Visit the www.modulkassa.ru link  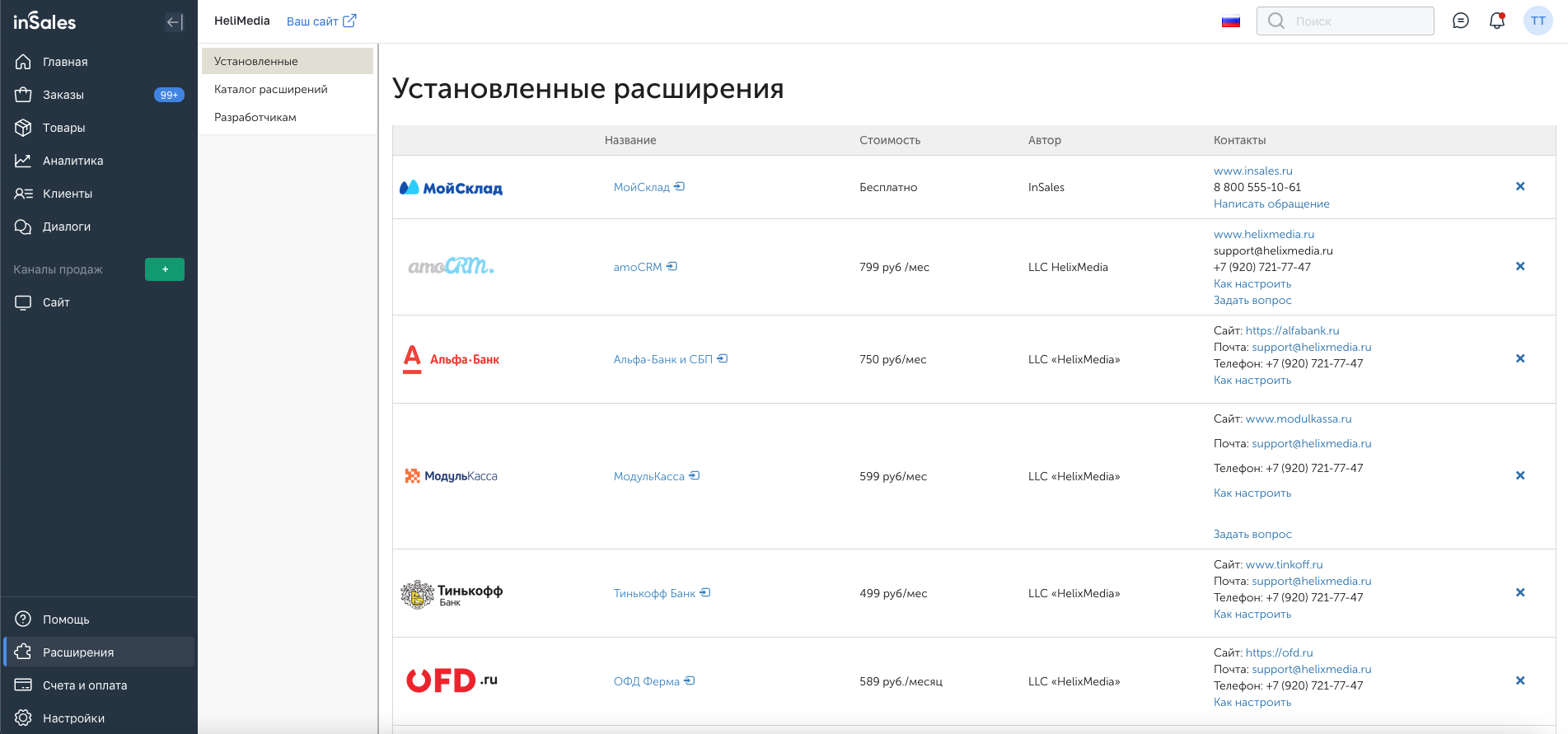(x=1299, y=418)
